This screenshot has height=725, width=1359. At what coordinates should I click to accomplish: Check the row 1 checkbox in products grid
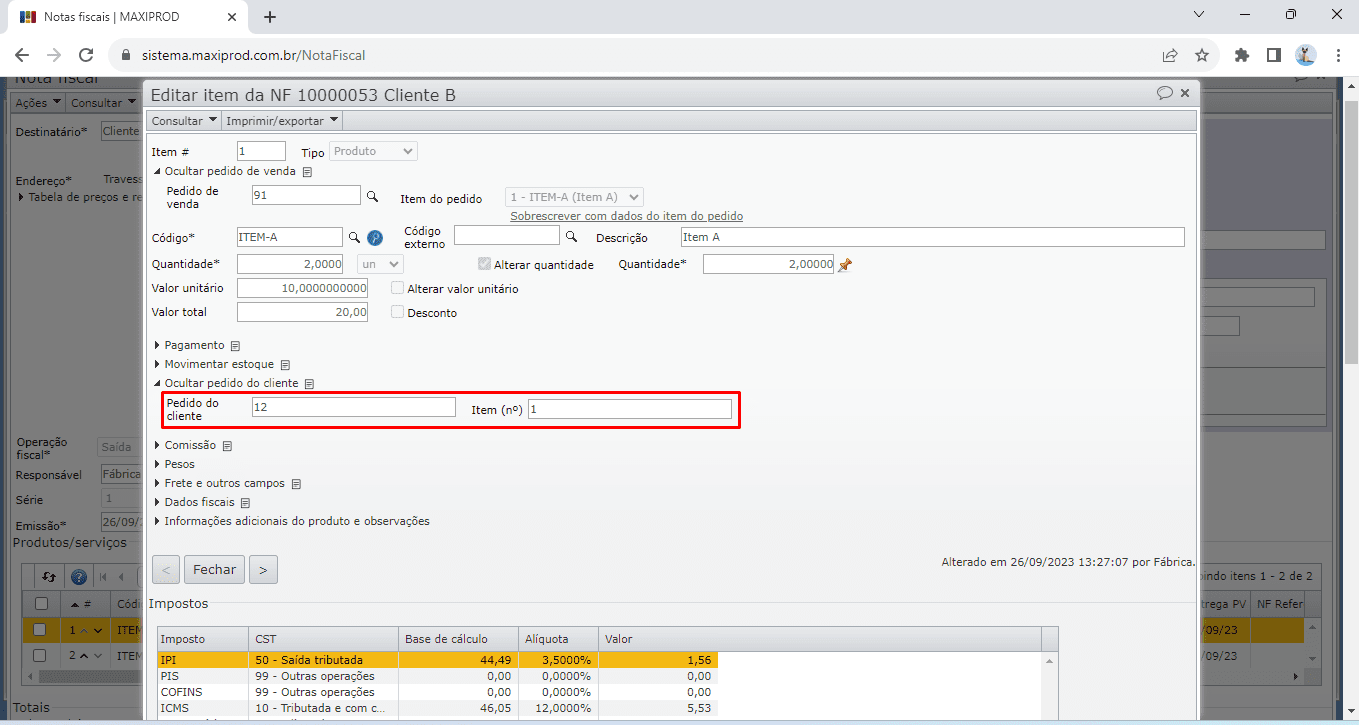tap(39, 630)
